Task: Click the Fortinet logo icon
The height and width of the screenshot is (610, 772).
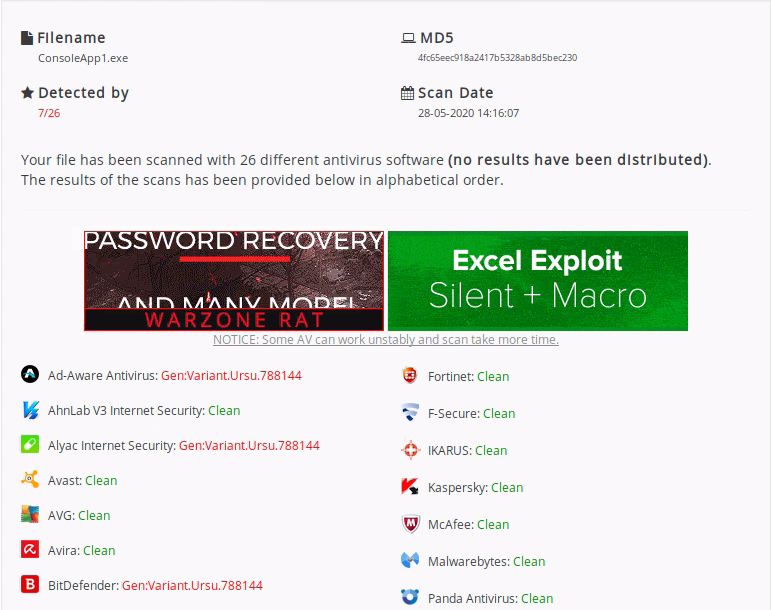Action: 410,375
